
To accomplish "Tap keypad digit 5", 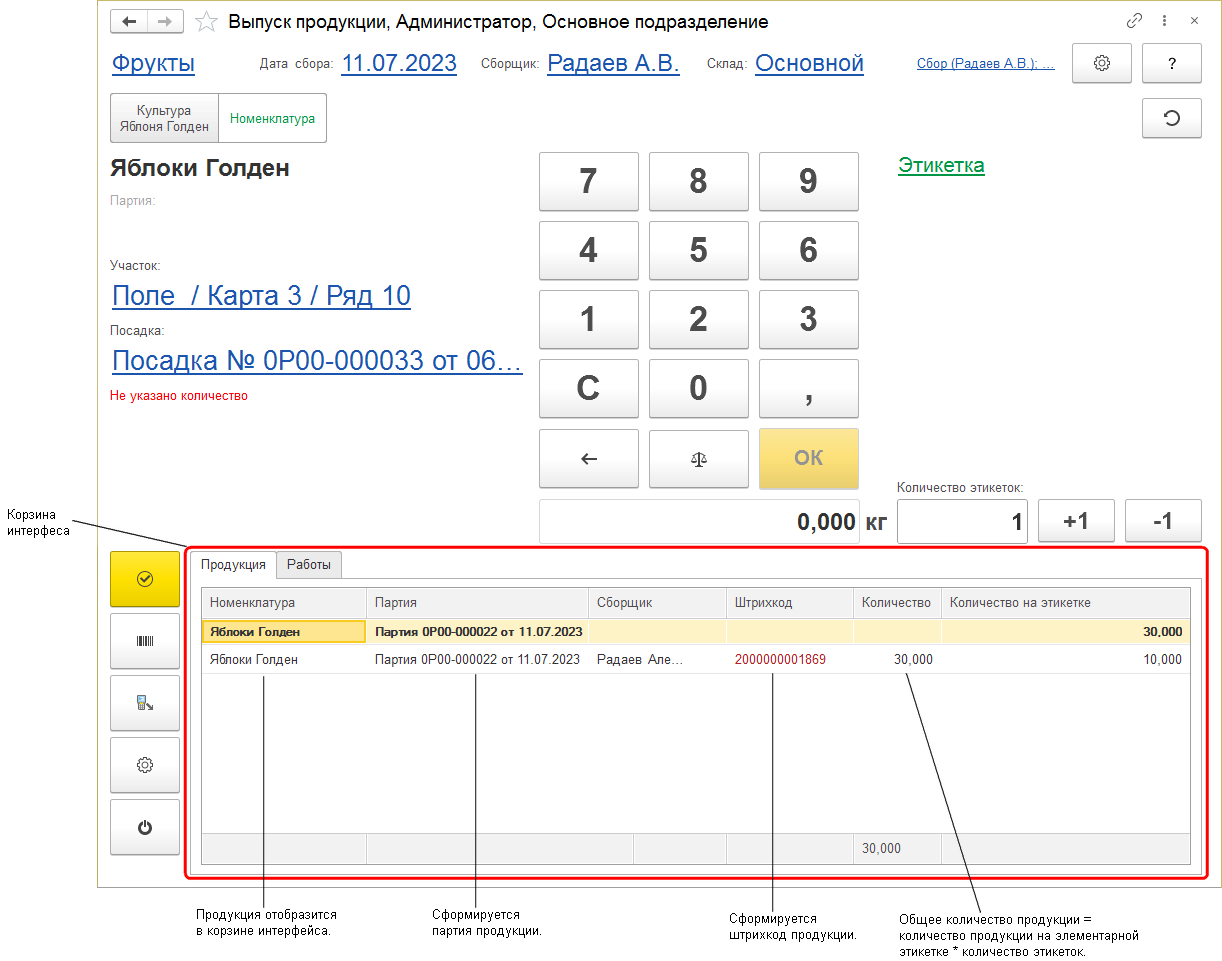I will tap(698, 250).
